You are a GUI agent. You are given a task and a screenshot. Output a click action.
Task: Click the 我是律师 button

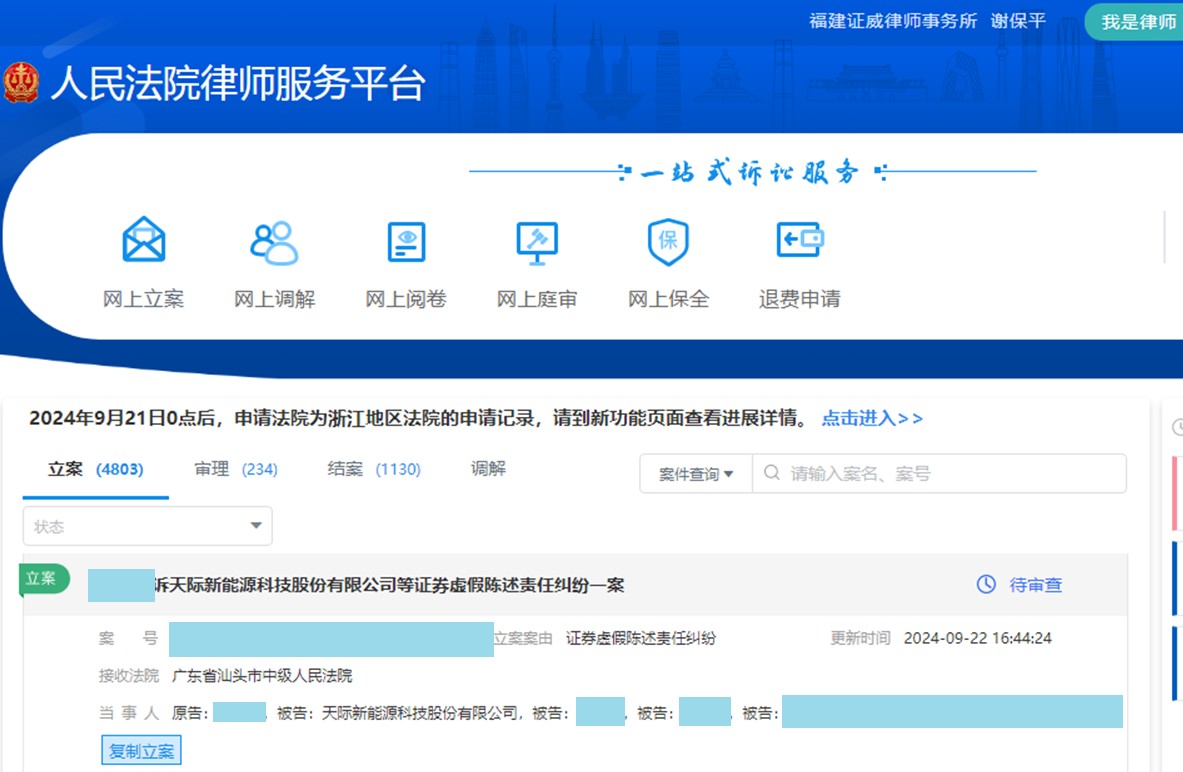[1135, 22]
